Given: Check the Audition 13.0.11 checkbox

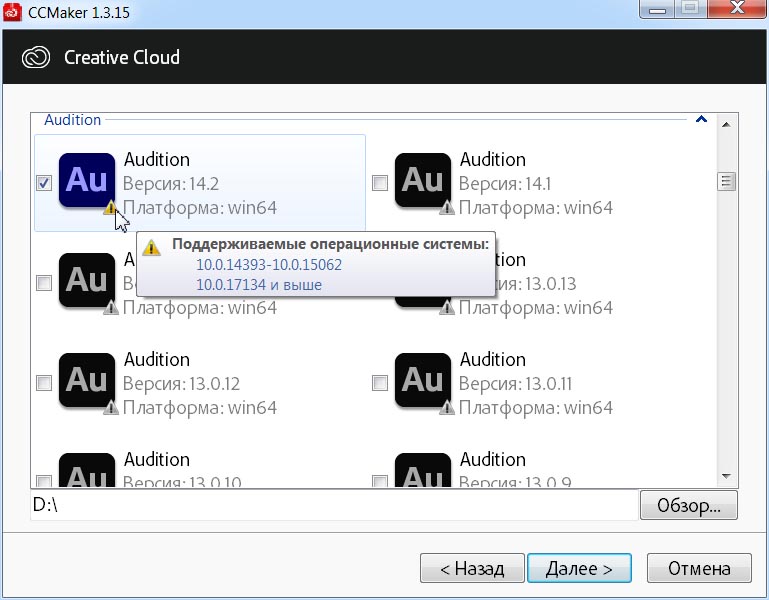Looking at the screenshot, I should click(380, 383).
